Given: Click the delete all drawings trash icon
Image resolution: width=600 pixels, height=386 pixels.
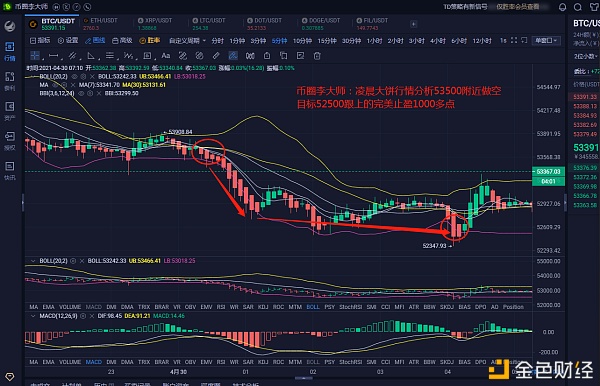Looking at the screenshot, I should [317, 56].
